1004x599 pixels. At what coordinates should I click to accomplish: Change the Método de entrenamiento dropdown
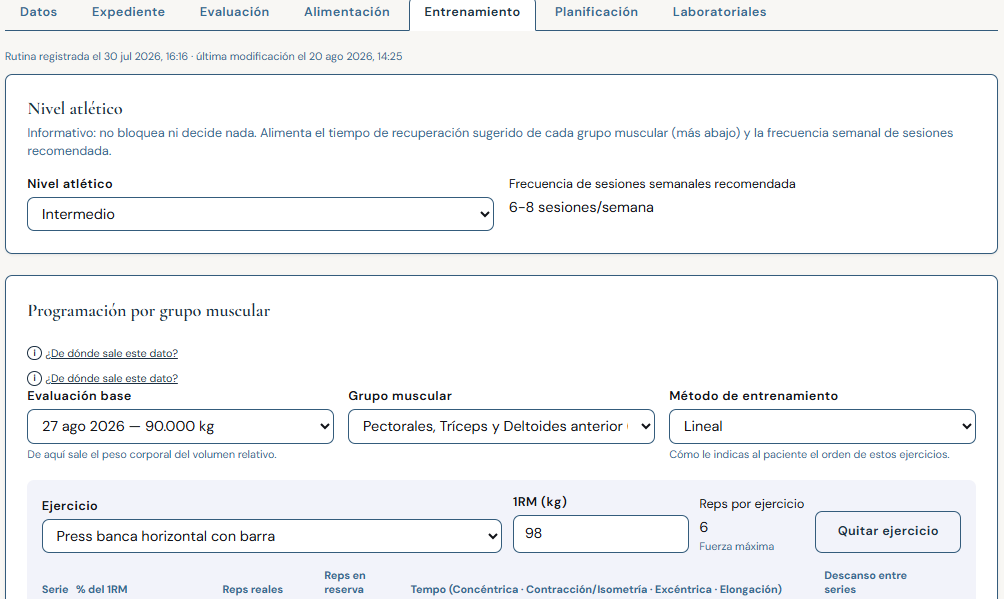coord(822,427)
